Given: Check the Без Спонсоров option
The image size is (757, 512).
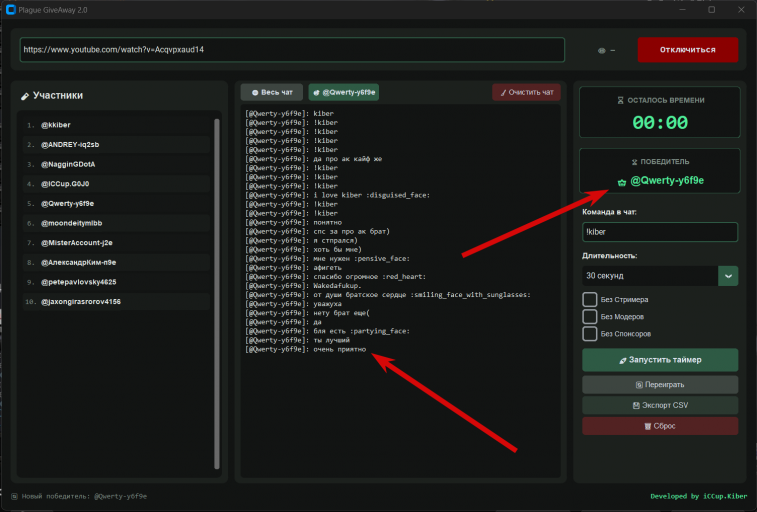Looking at the screenshot, I should (589, 333).
